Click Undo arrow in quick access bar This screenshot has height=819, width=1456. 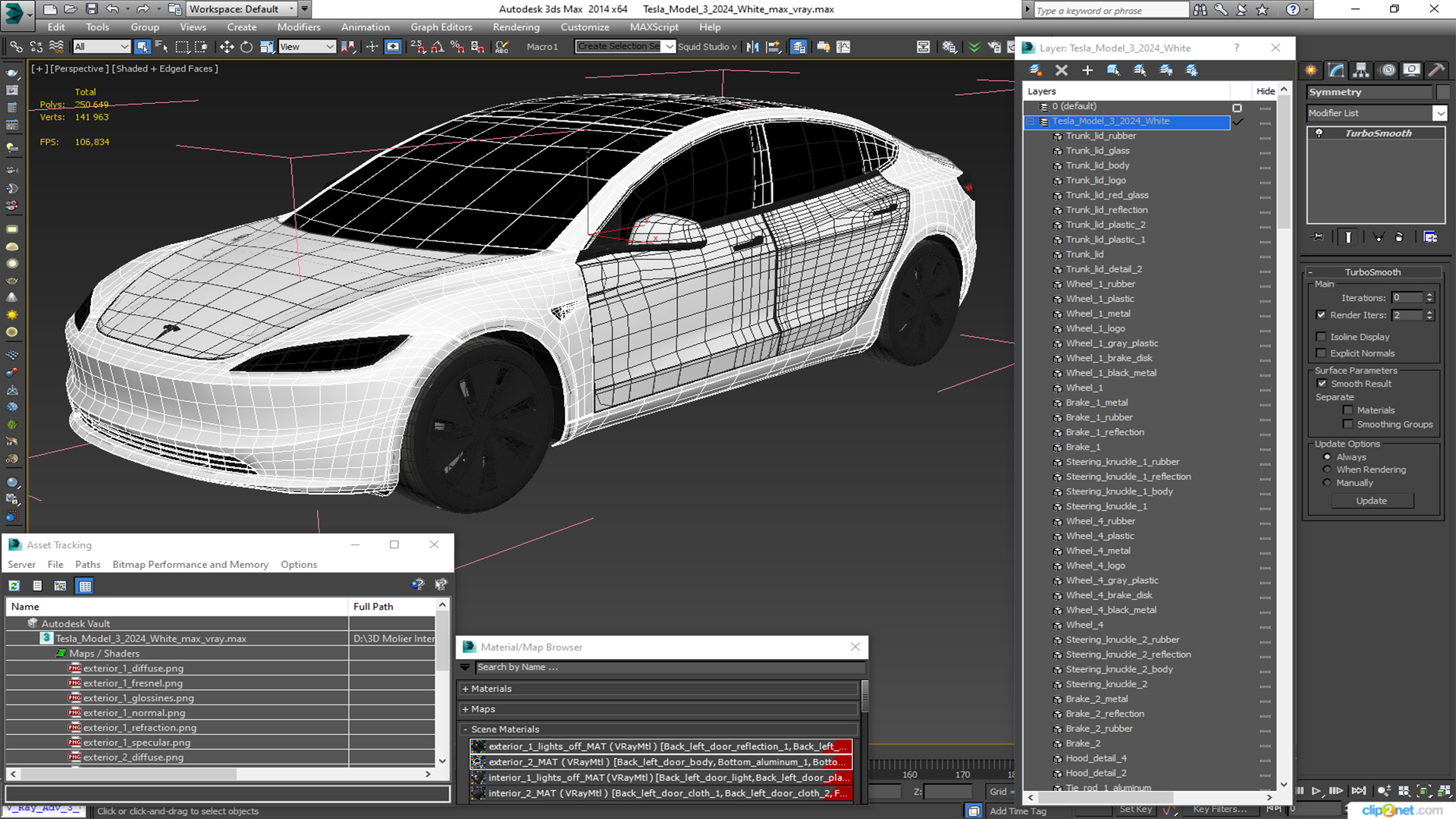[x=112, y=9]
